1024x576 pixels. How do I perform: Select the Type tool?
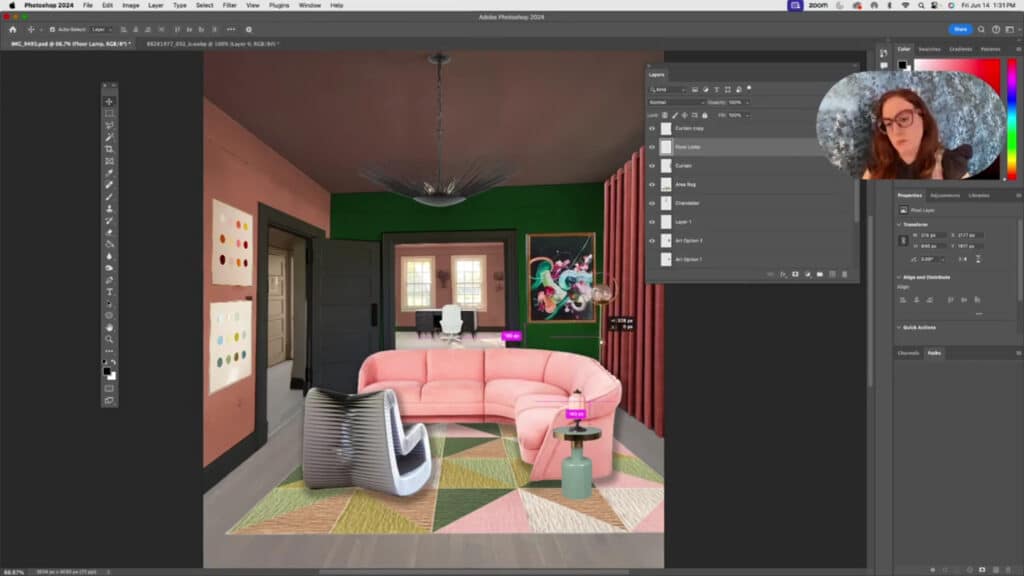[109, 292]
